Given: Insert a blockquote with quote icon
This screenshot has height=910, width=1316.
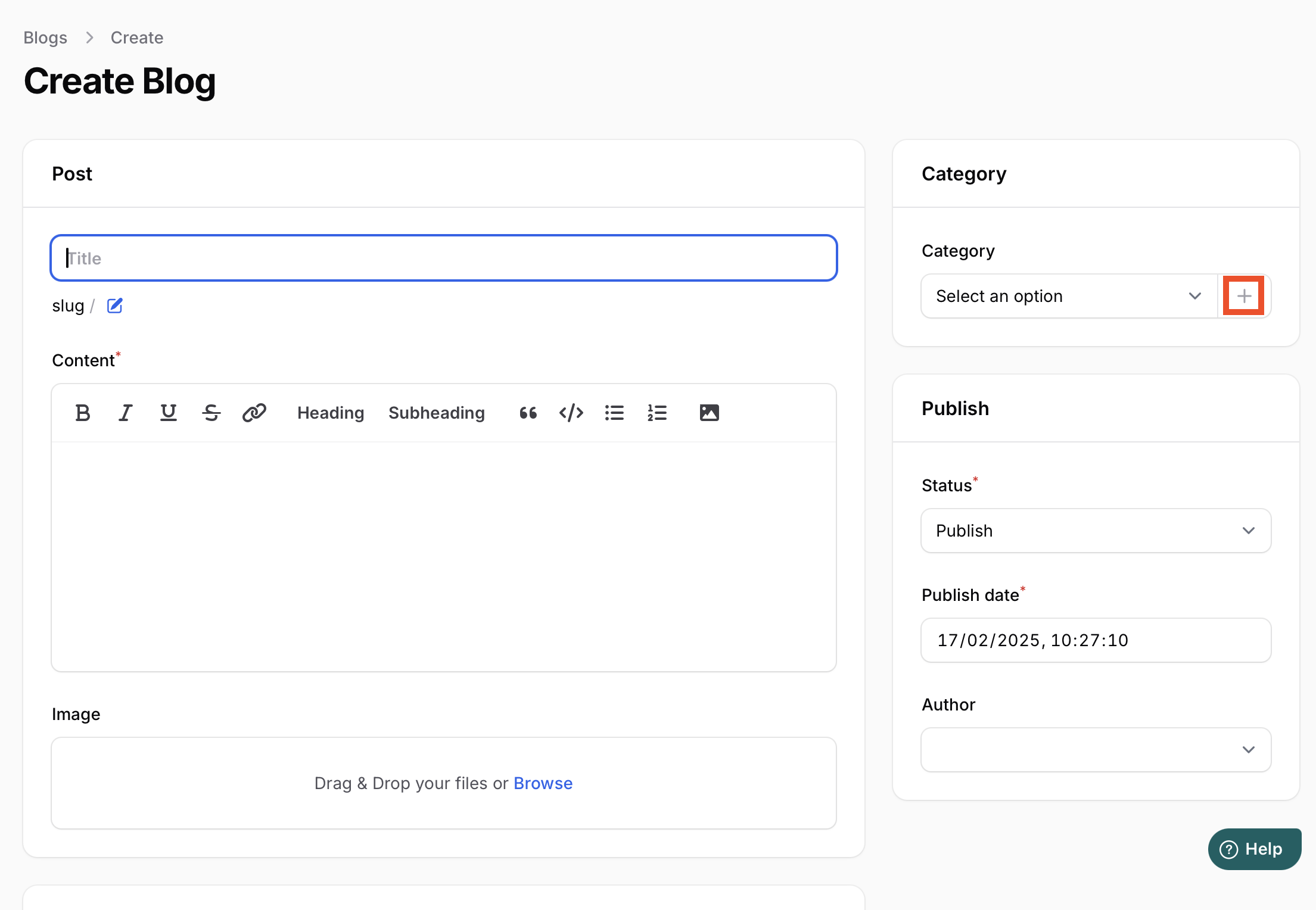Looking at the screenshot, I should 528,413.
